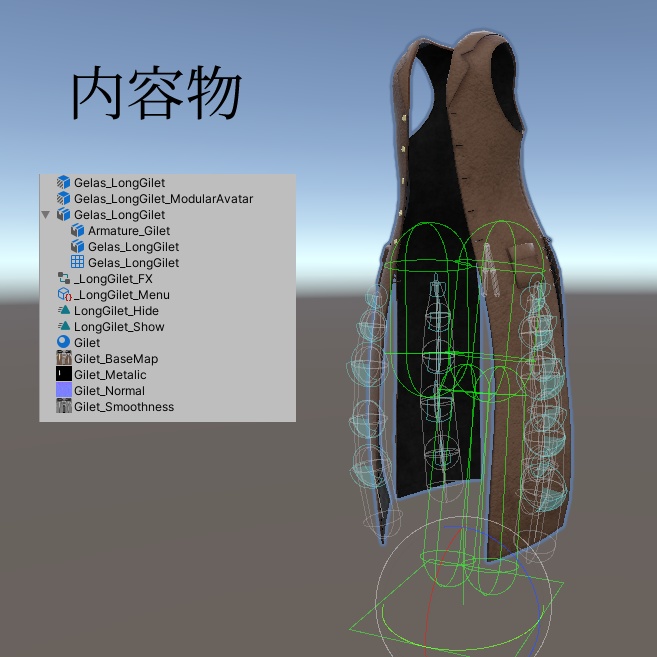Click the animation clip icon for LongGilet_Show

[64, 326]
